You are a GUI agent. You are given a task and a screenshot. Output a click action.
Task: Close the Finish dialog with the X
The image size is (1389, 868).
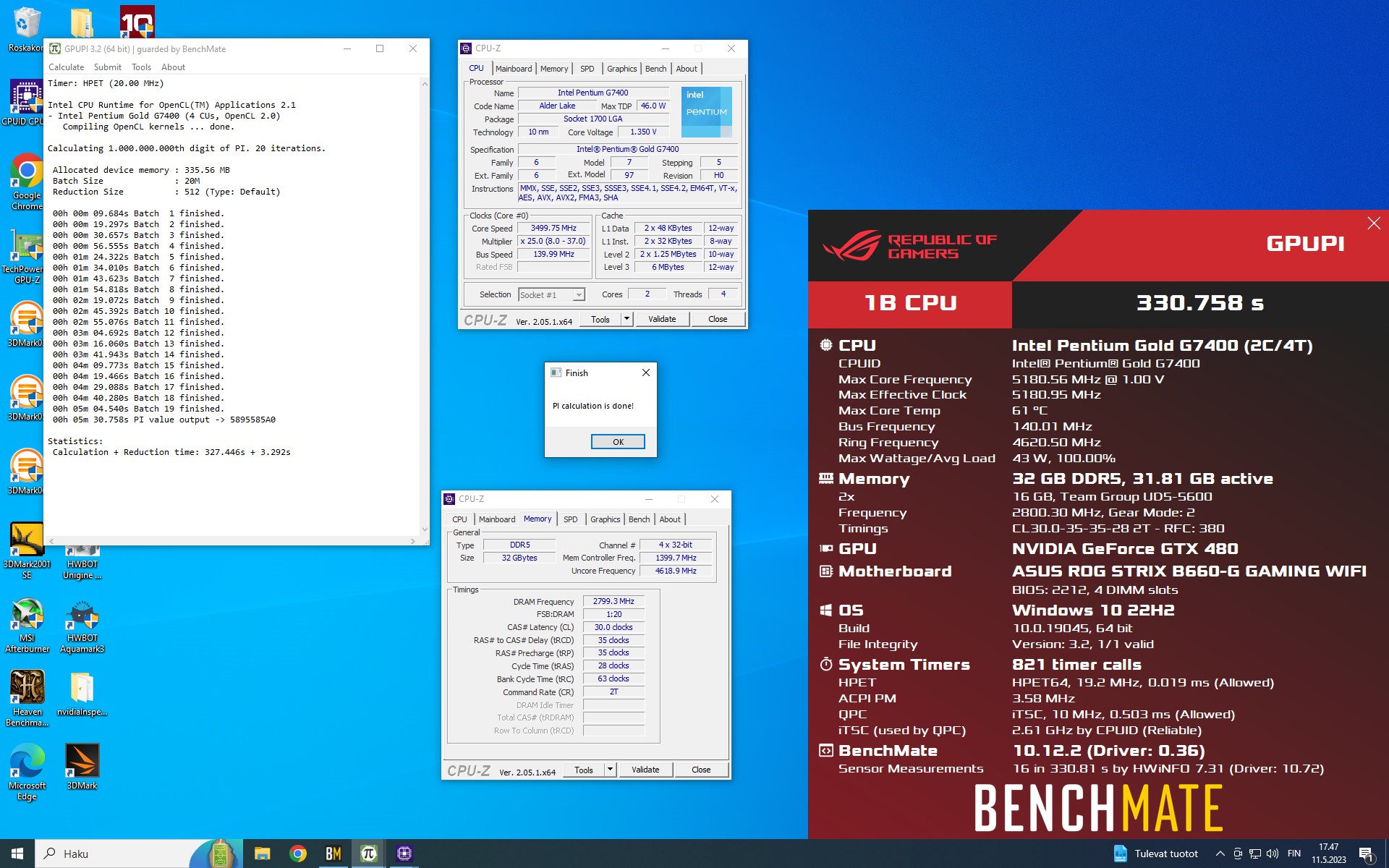646,373
